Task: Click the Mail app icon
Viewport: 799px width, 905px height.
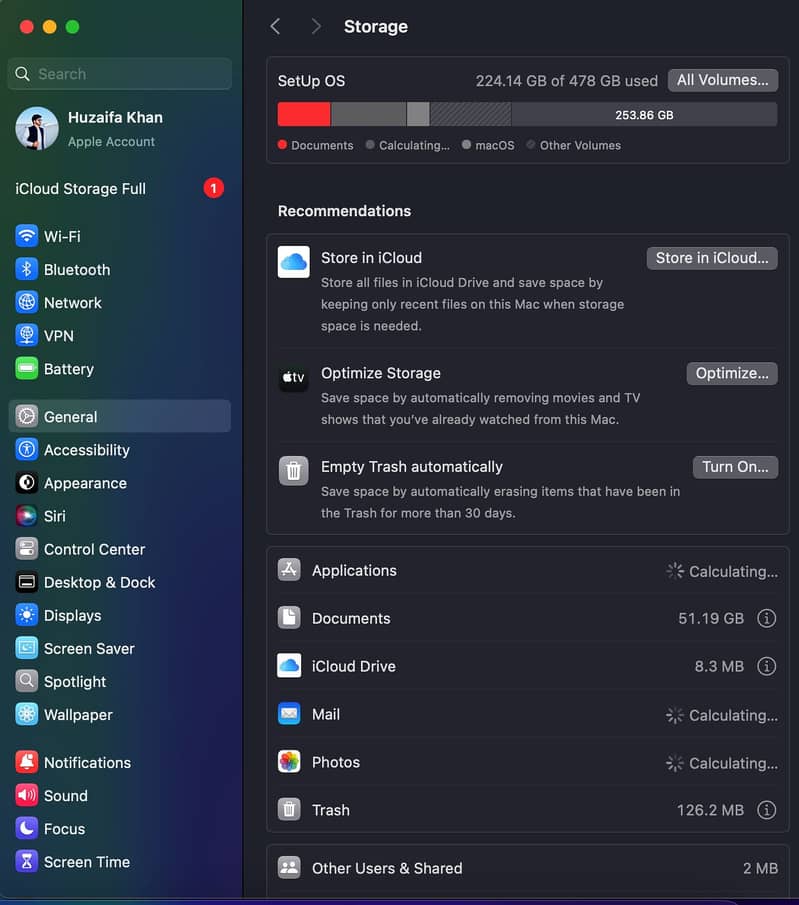Action: (x=289, y=714)
